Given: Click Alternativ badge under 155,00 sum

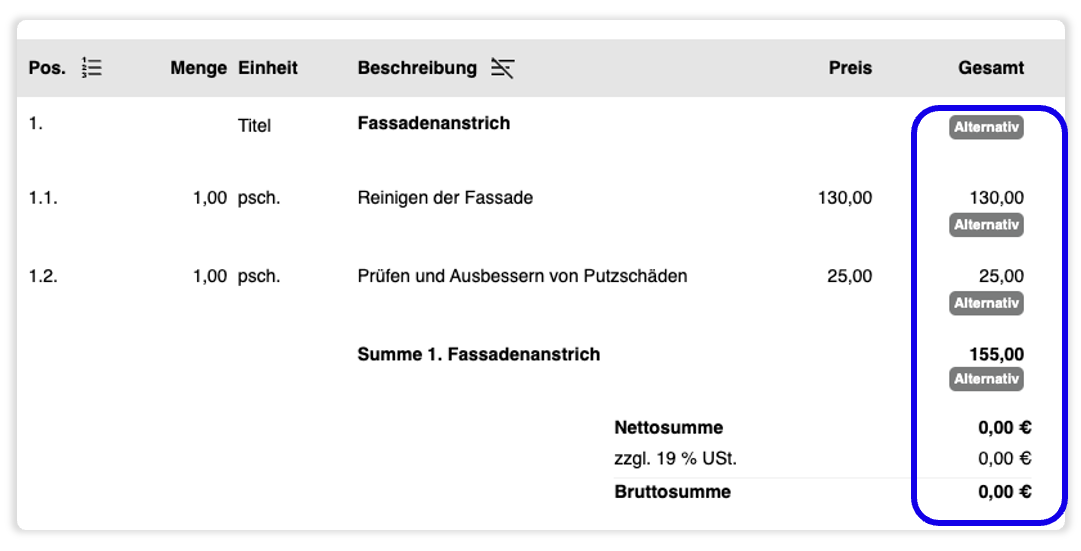Looking at the screenshot, I should coord(986,379).
